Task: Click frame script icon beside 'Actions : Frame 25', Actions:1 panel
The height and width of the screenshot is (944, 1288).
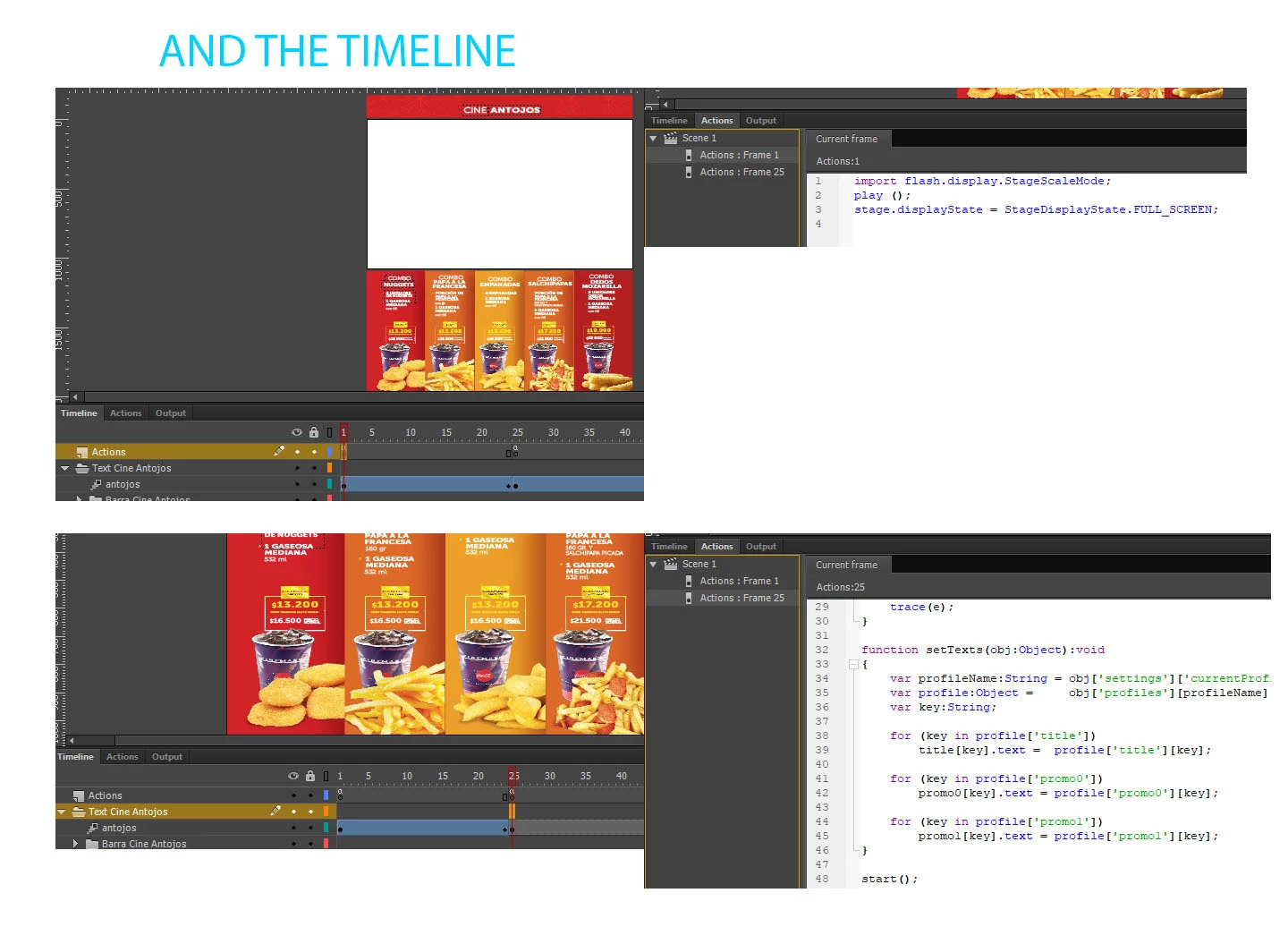Action: pyautogui.click(x=689, y=172)
